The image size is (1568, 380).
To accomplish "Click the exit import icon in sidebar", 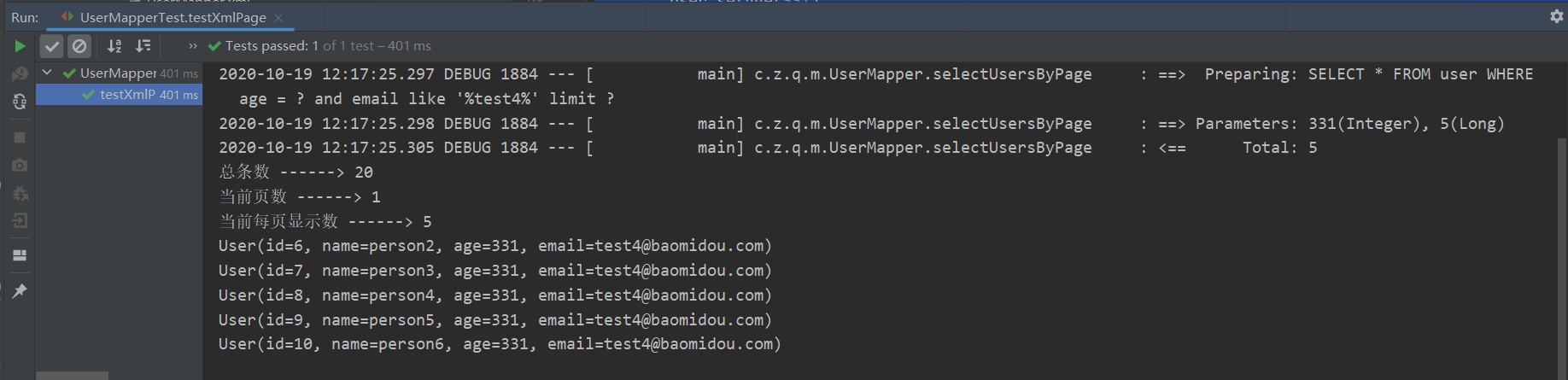I will pos(20,220).
